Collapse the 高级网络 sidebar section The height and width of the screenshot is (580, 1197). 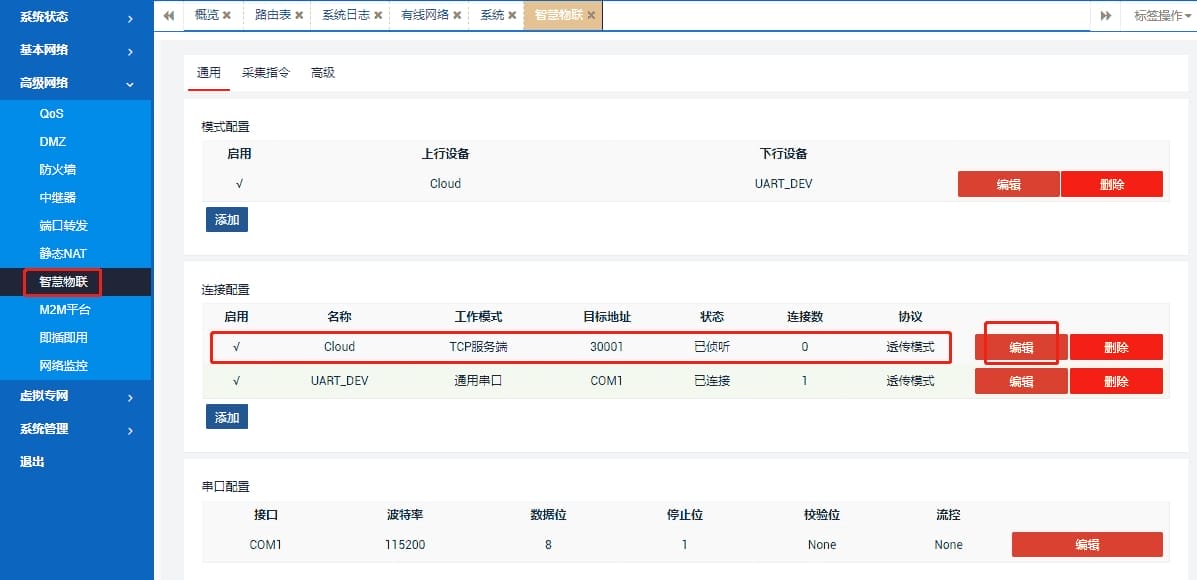[x=45, y=83]
